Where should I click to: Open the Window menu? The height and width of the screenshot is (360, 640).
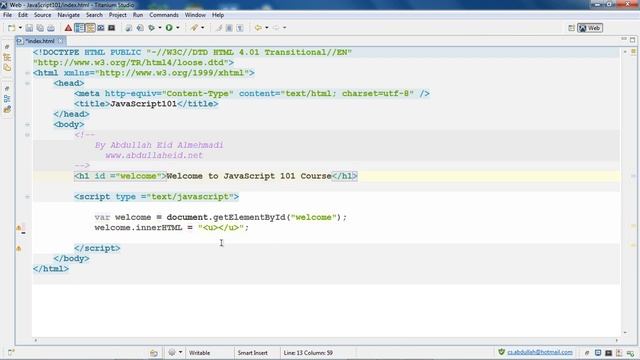point(195,15)
